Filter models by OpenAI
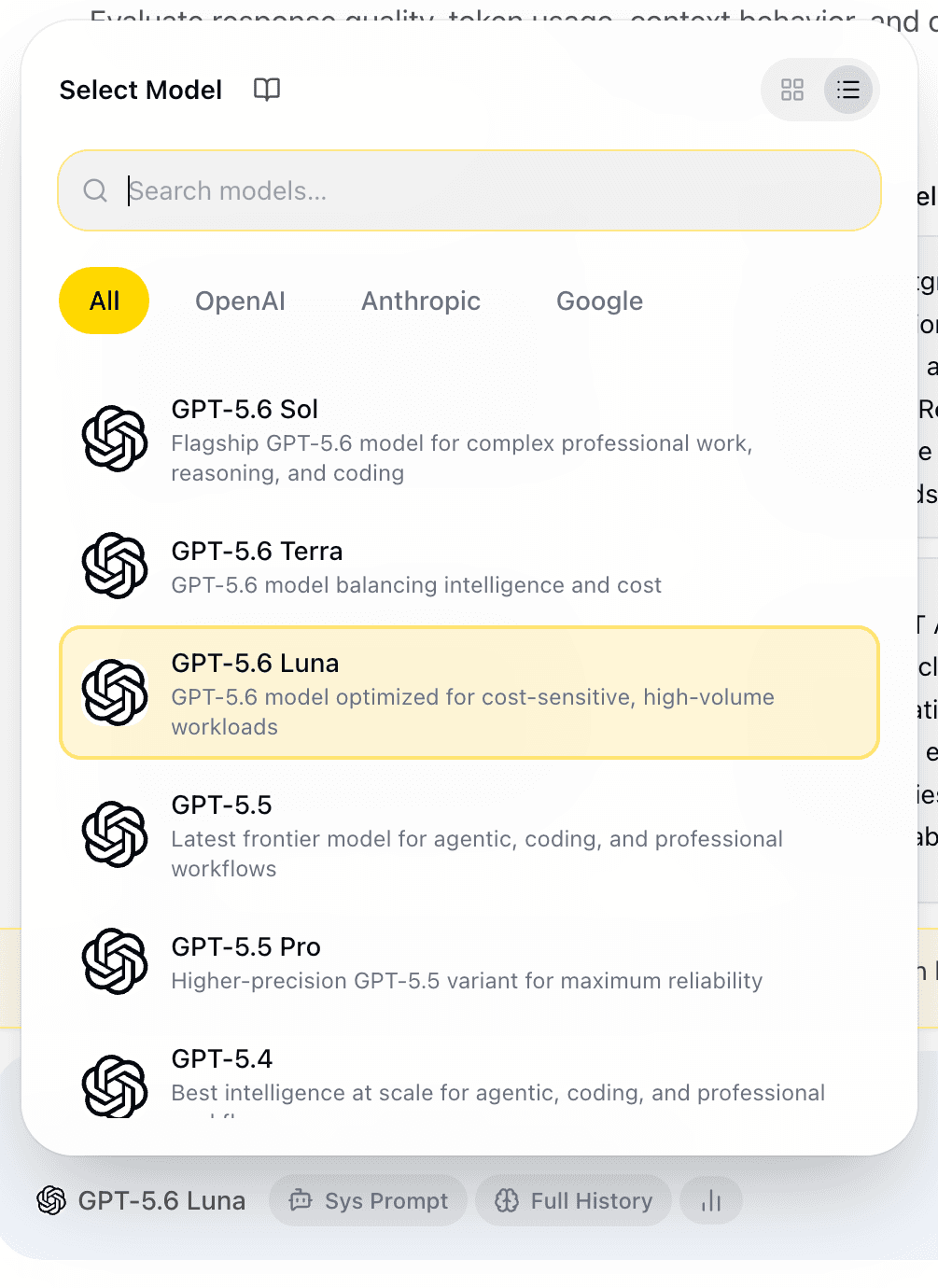 click(x=240, y=301)
